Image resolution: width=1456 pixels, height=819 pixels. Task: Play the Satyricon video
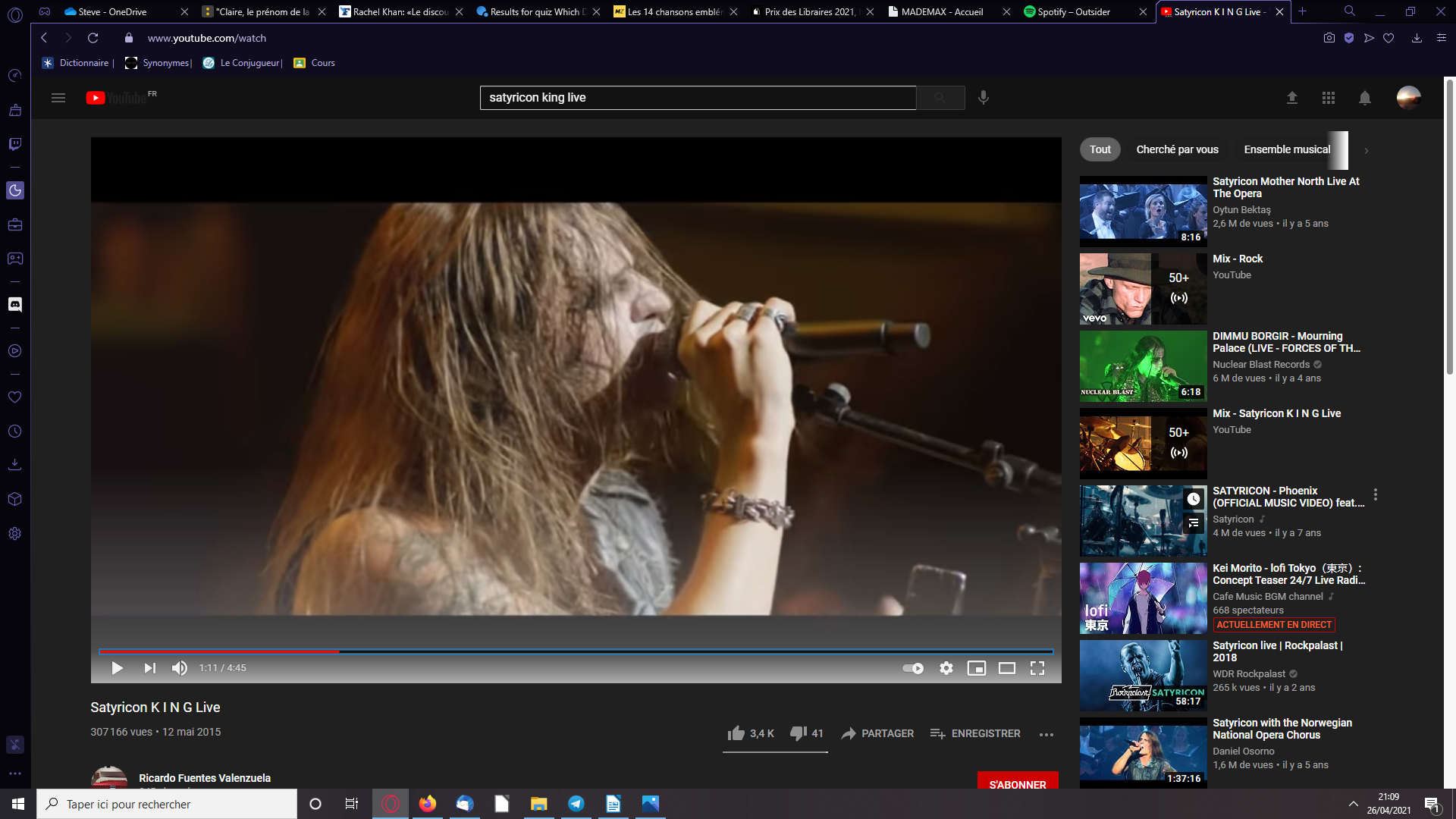(117, 668)
